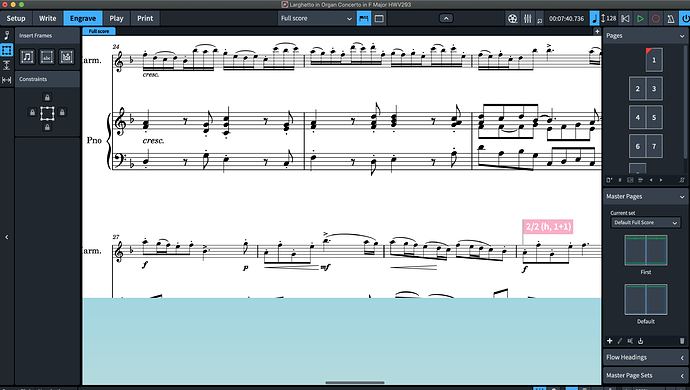Collapse the toolbar with the chevron button
The image size is (690, 390).
coord(446,18)
